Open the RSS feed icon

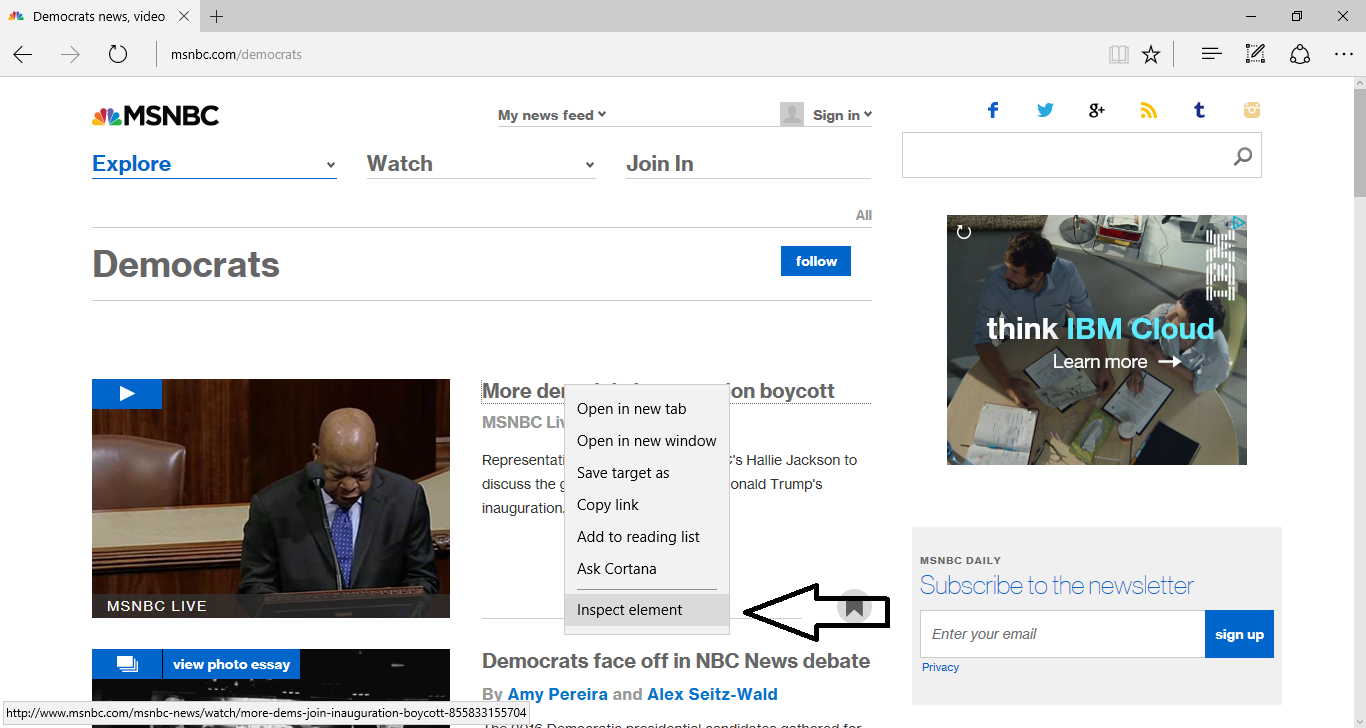coord(1148,110)
